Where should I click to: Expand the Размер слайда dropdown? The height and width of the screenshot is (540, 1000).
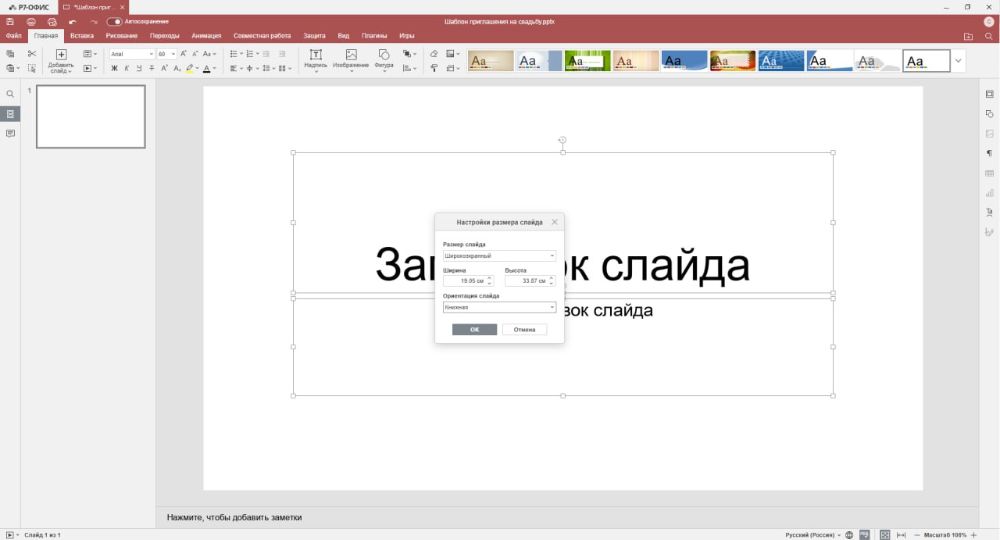[x=499, y=256]
